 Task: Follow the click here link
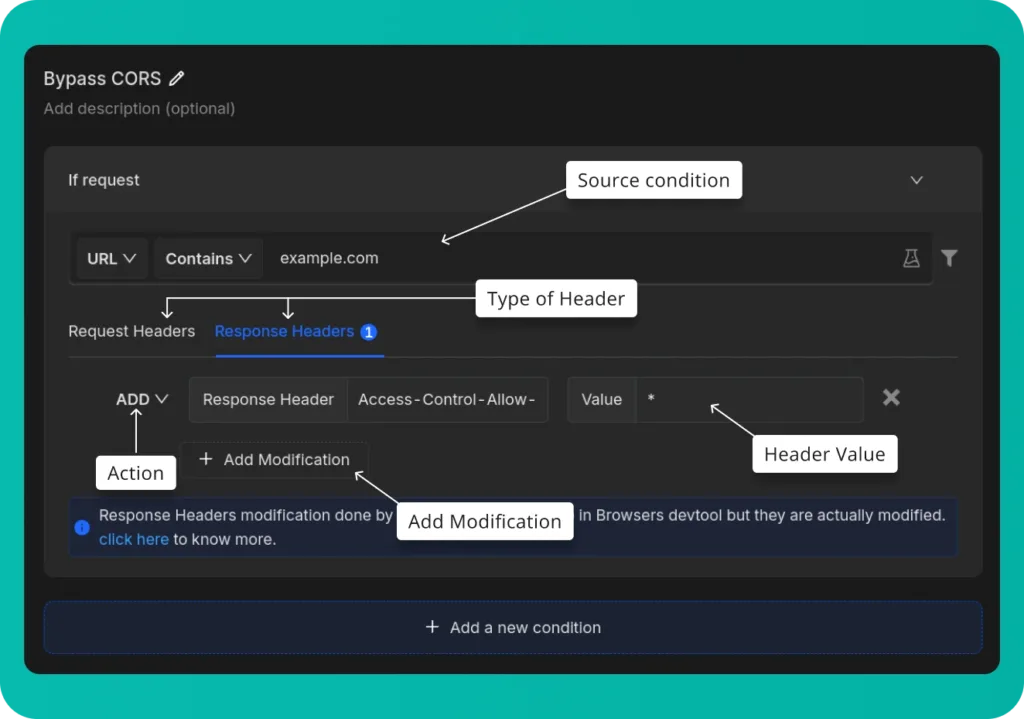coord(134,539)
